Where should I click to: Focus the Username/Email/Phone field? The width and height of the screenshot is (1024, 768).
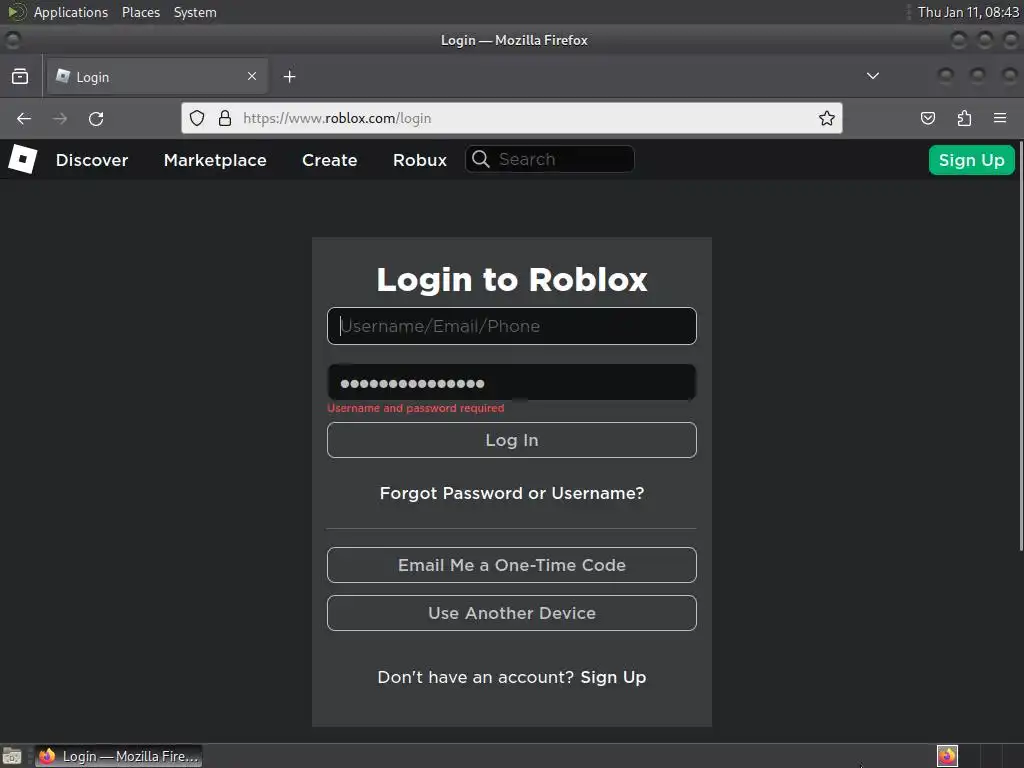512,326
